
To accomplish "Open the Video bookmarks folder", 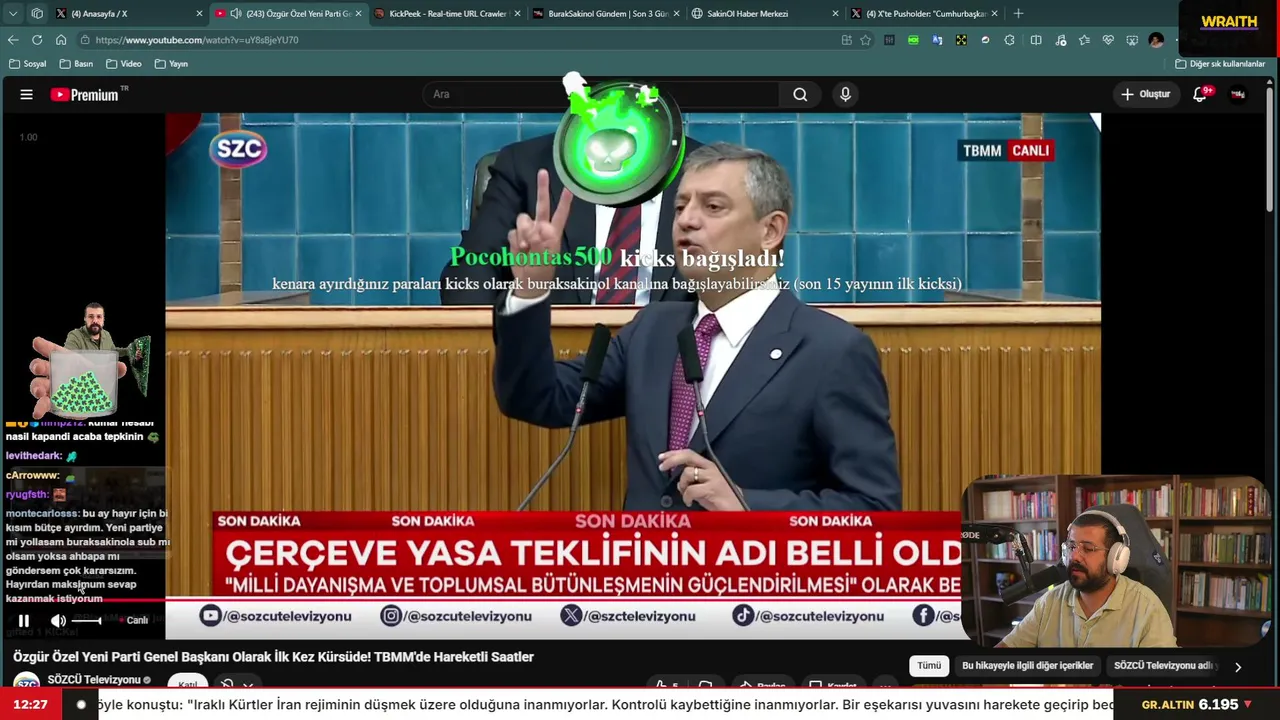I will (123, 64).
